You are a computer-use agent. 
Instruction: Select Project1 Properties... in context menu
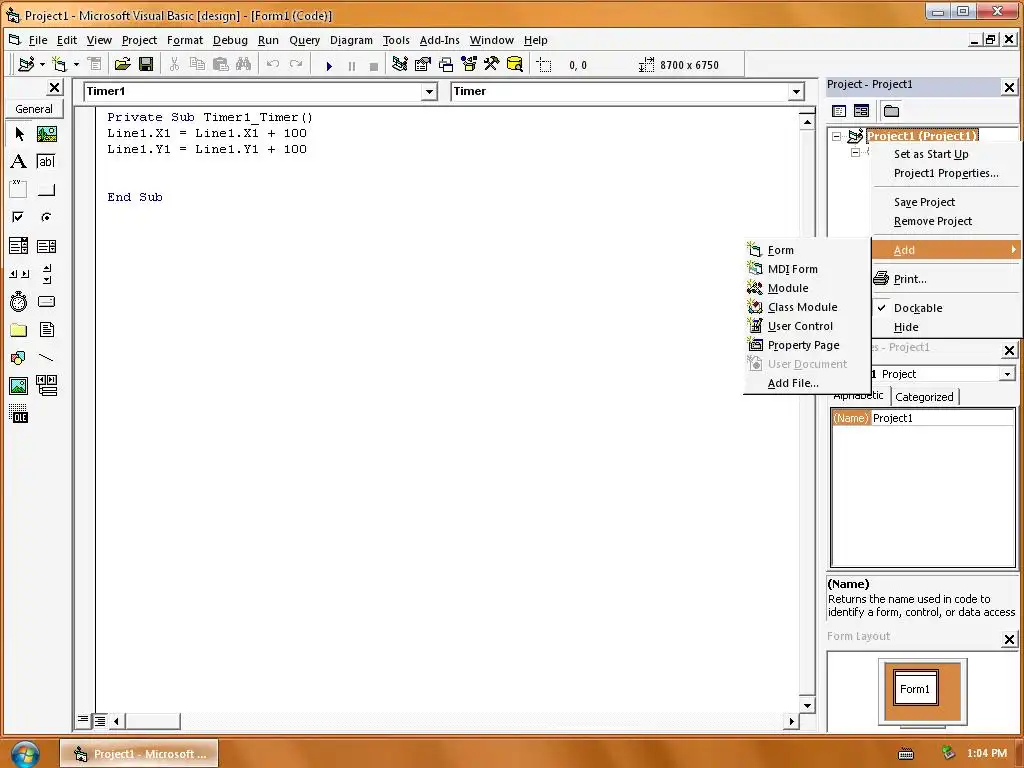946,173
